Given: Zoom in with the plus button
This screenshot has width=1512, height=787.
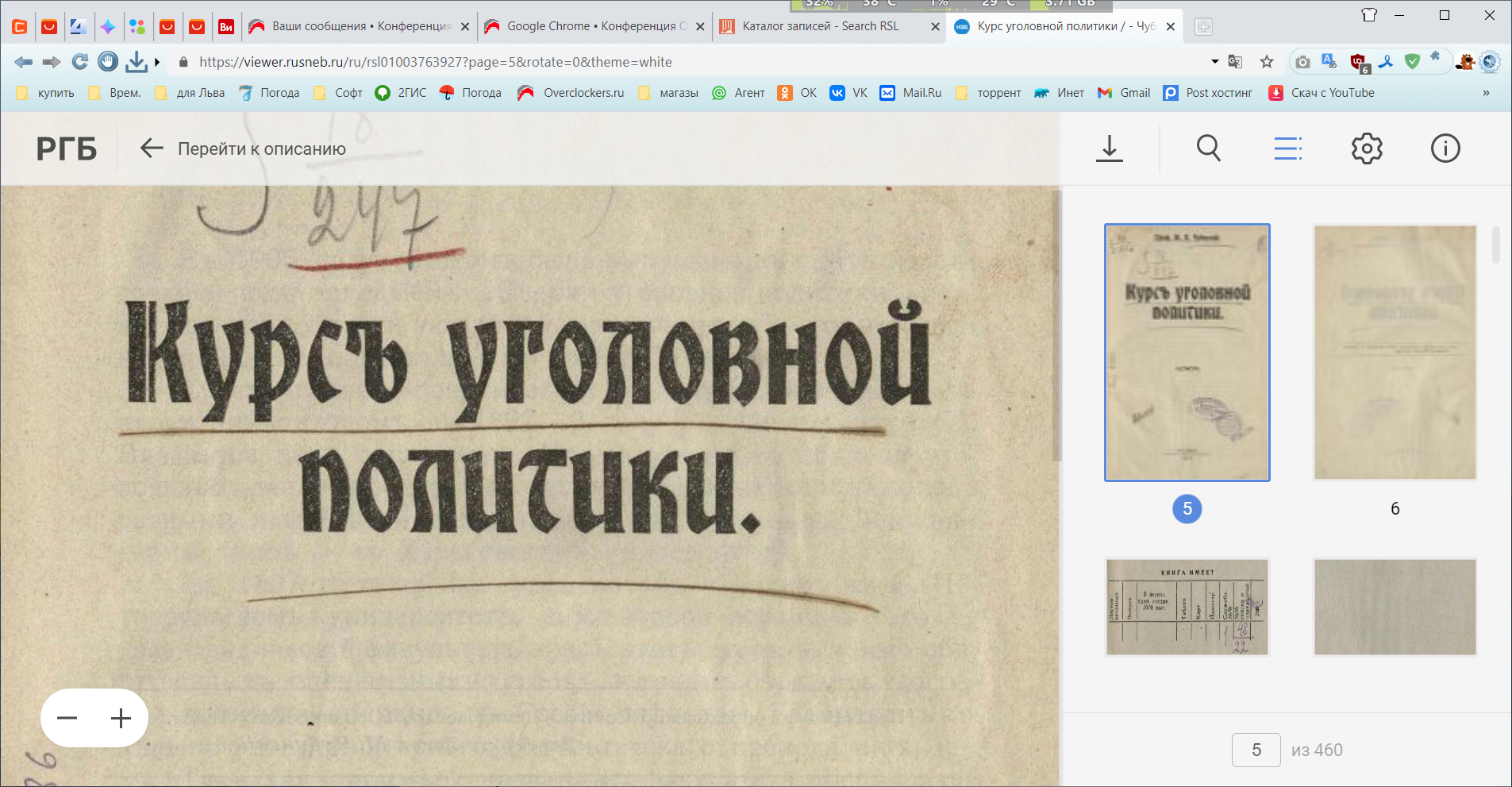Looking at the screenshot, I should coord(121,719).
